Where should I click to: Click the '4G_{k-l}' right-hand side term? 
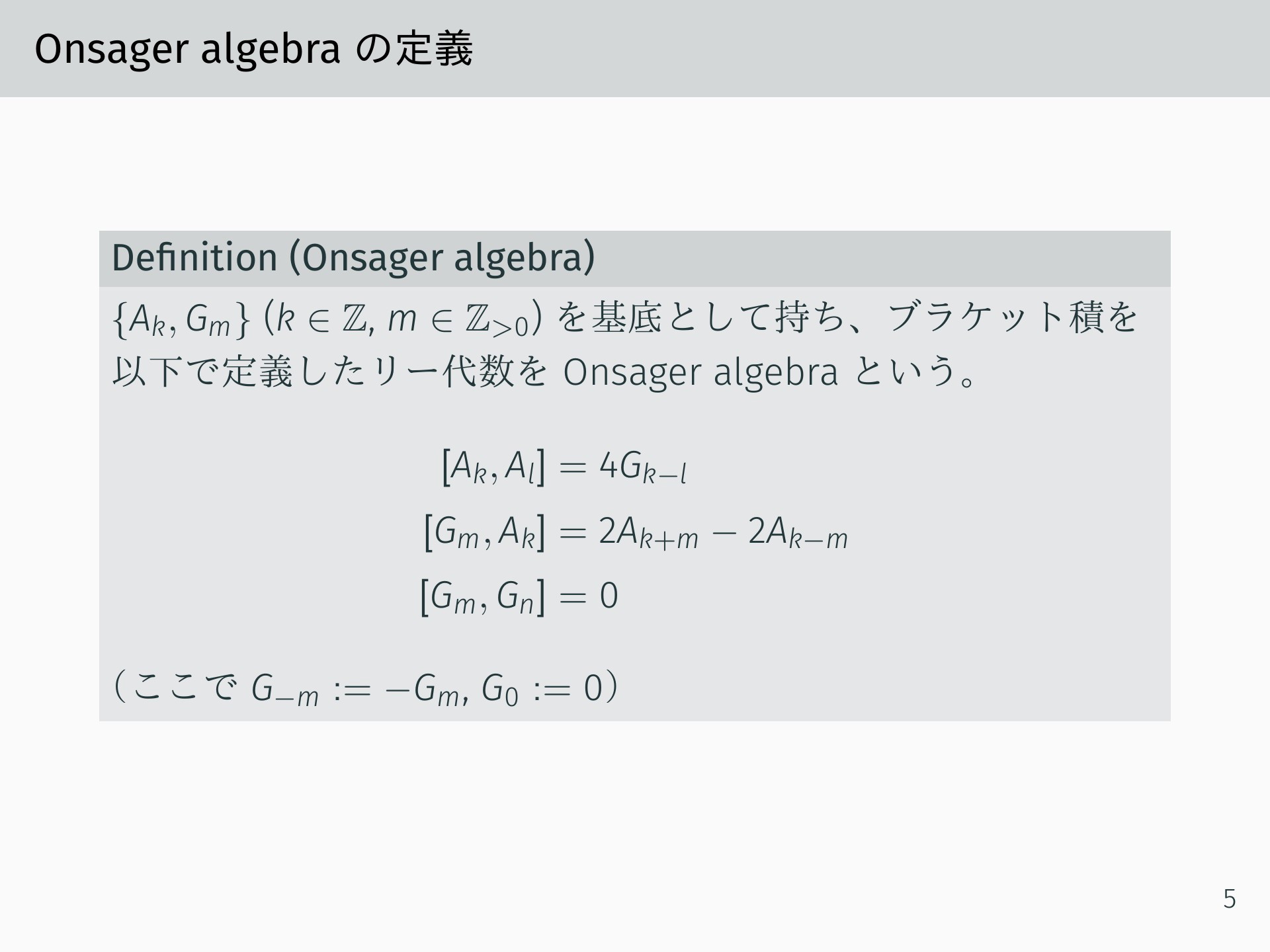pos(643,467)
